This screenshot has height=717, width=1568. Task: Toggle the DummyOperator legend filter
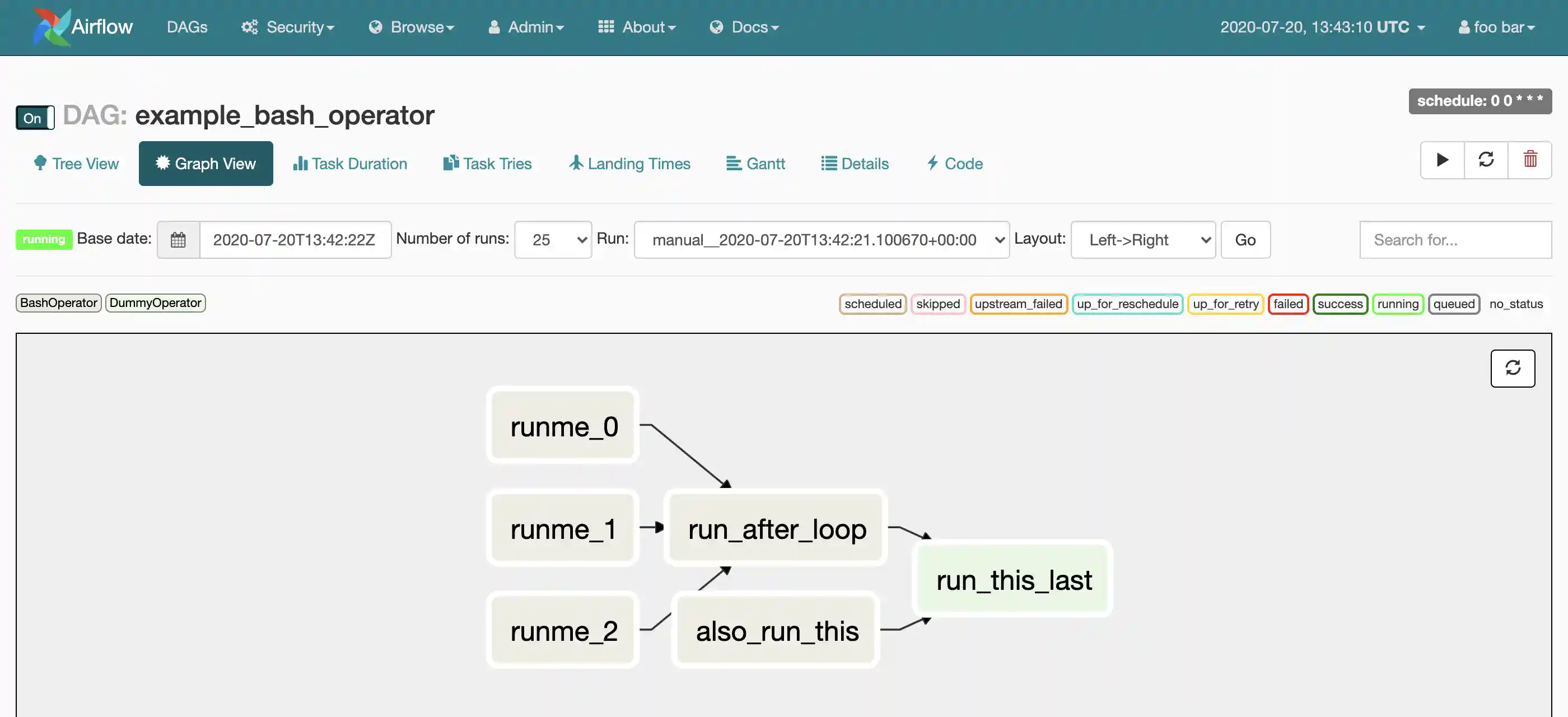155,303
